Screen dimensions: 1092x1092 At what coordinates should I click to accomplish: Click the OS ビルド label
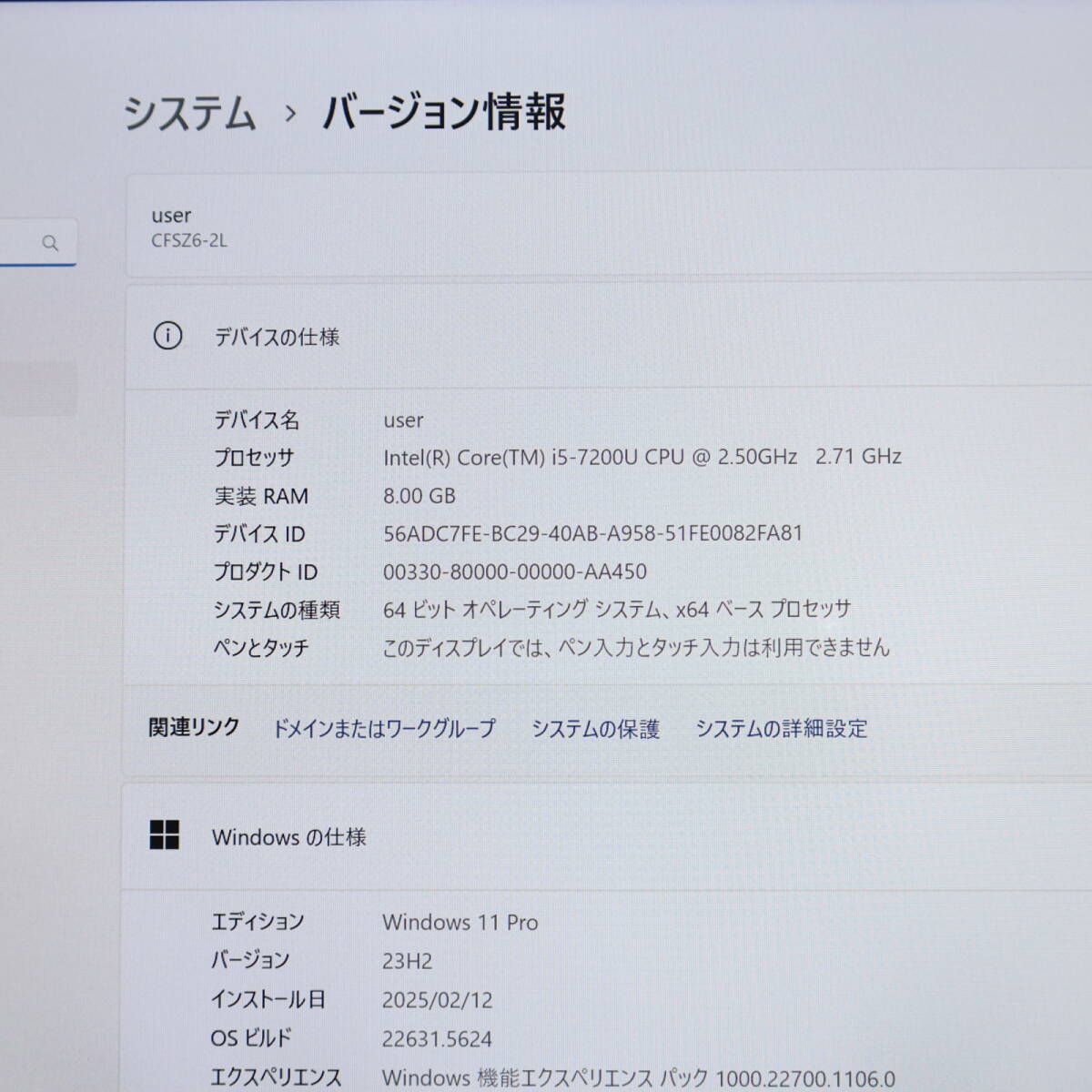(251, 1038)
